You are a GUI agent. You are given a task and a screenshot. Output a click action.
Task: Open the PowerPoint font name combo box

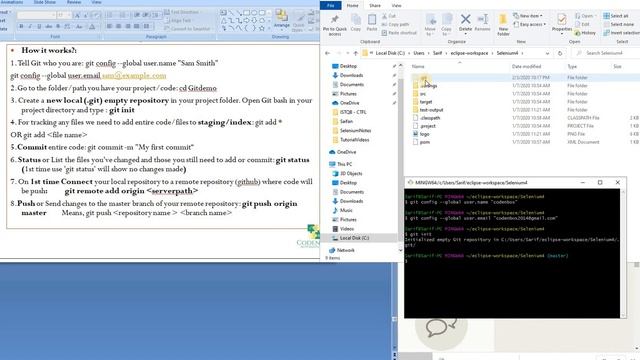(x=36, y=16)
